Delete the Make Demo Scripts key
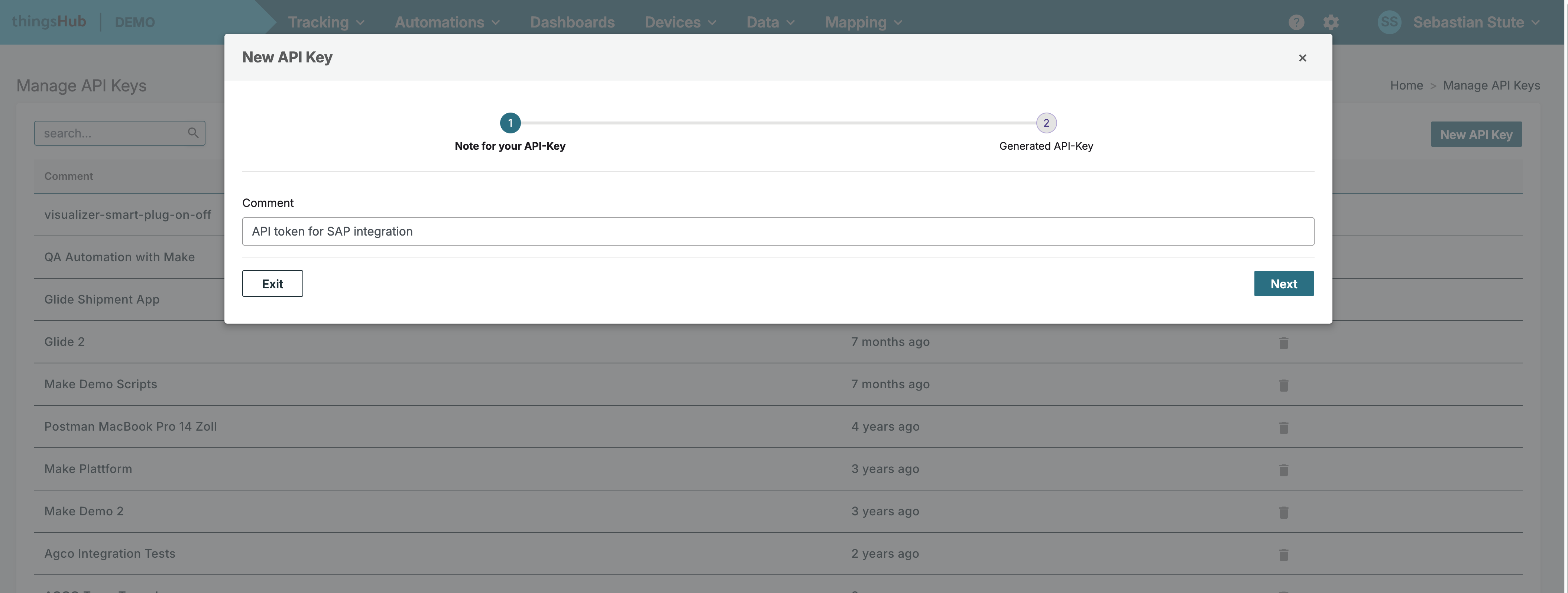The image size is (1568, 593). tap(1283, 385)
